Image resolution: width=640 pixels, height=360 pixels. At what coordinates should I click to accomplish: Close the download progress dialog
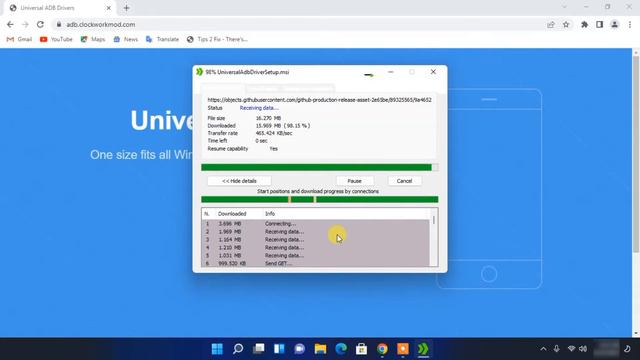pos(433,72)
